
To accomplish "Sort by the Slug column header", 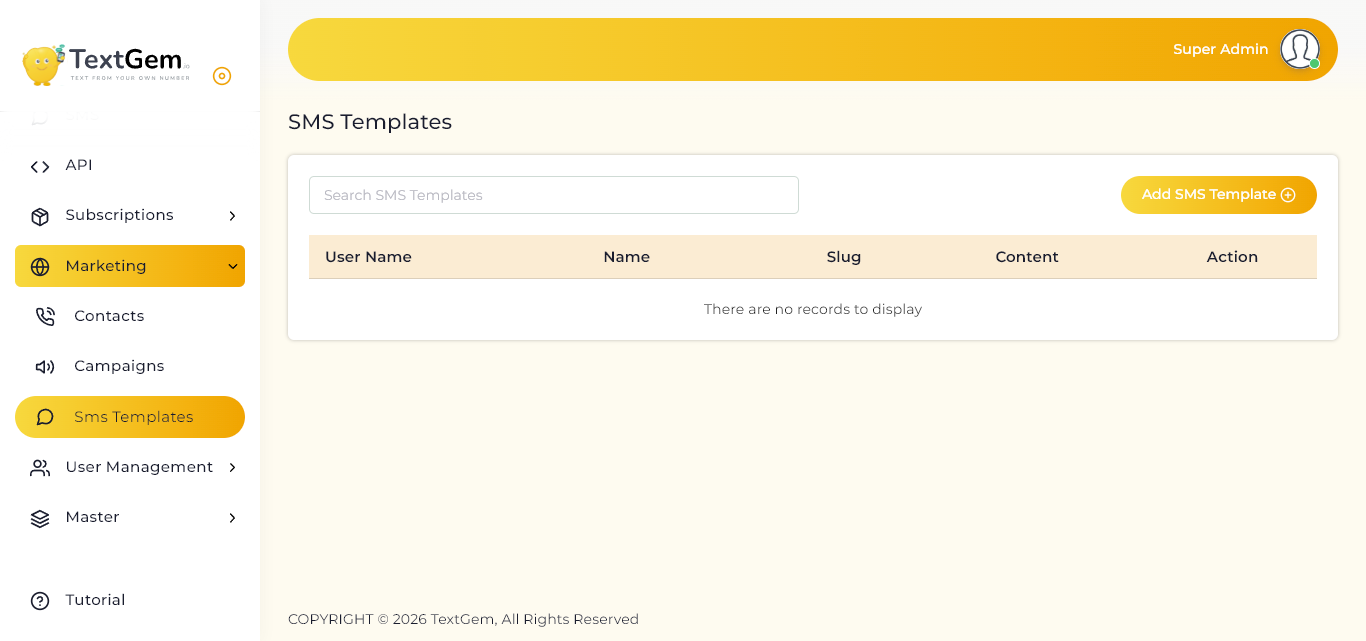I will (x=844, y=257).
